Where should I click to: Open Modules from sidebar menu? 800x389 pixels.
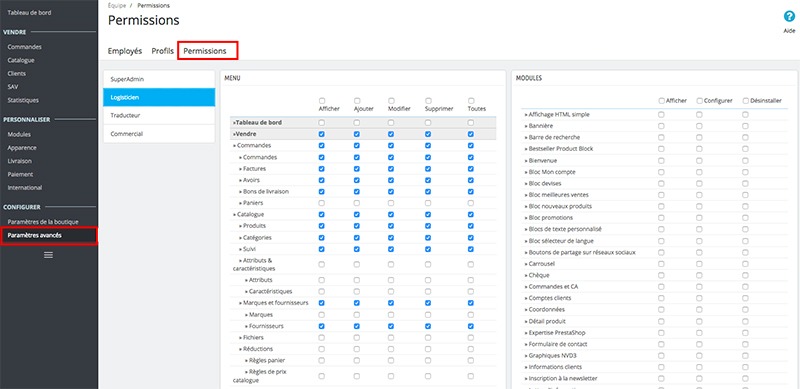click(x=19, y=134)
